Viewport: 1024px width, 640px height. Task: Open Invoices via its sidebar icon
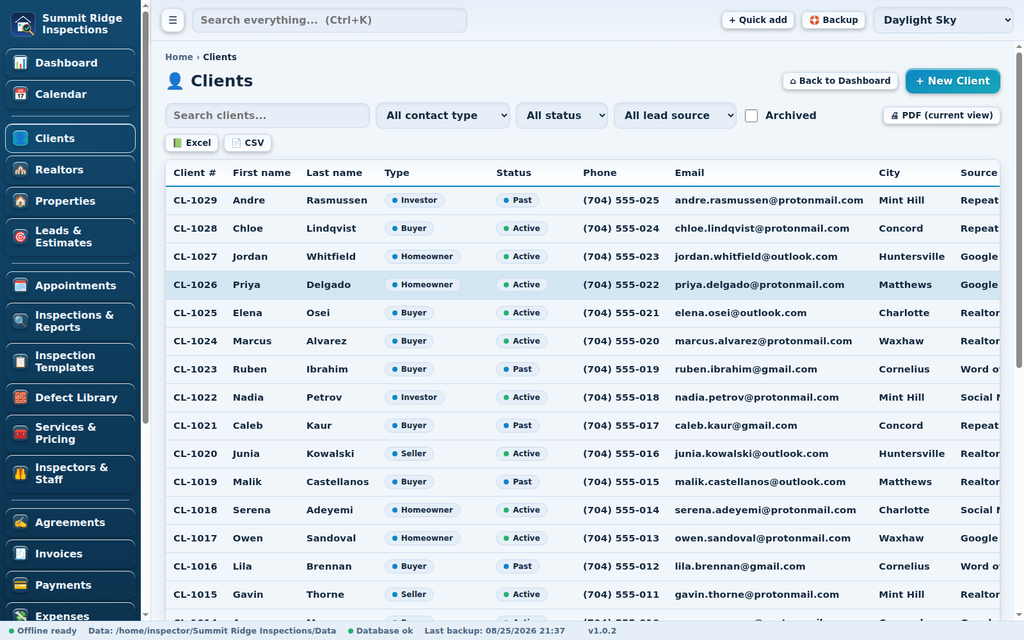pos(21,554)
